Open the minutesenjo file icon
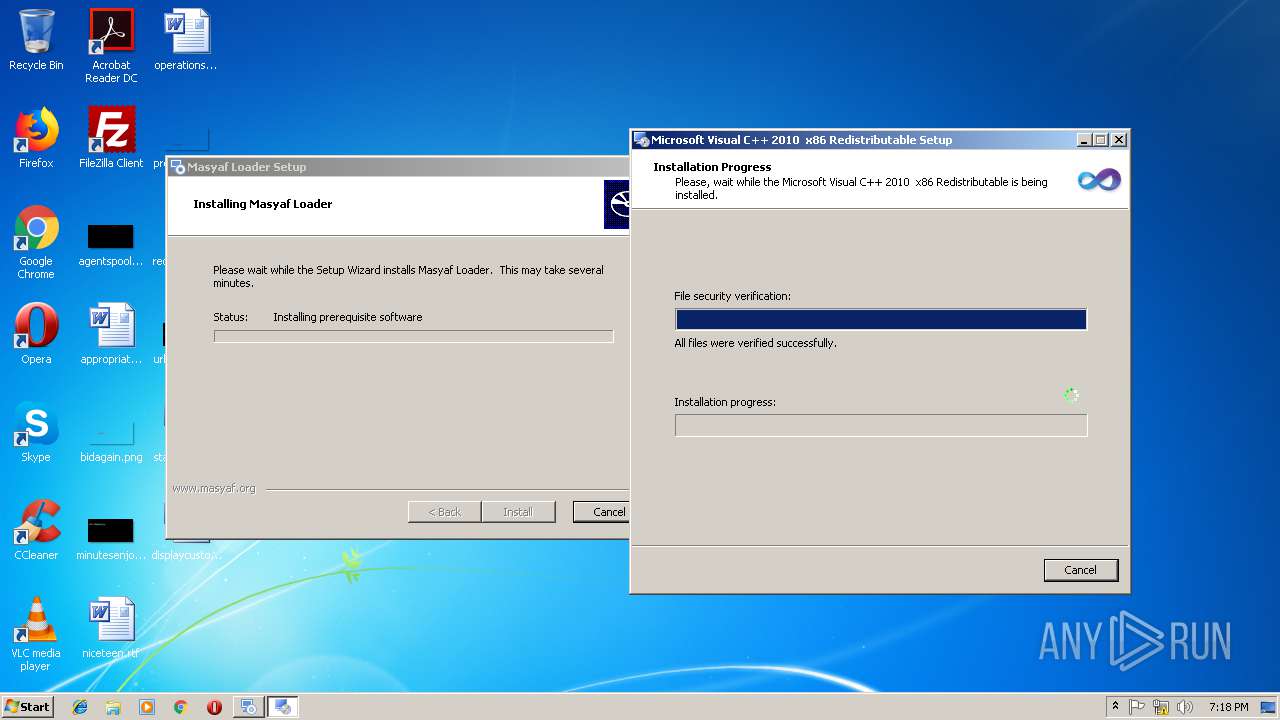The height and width of the screenshot is (720, 1280). point(111,538)
